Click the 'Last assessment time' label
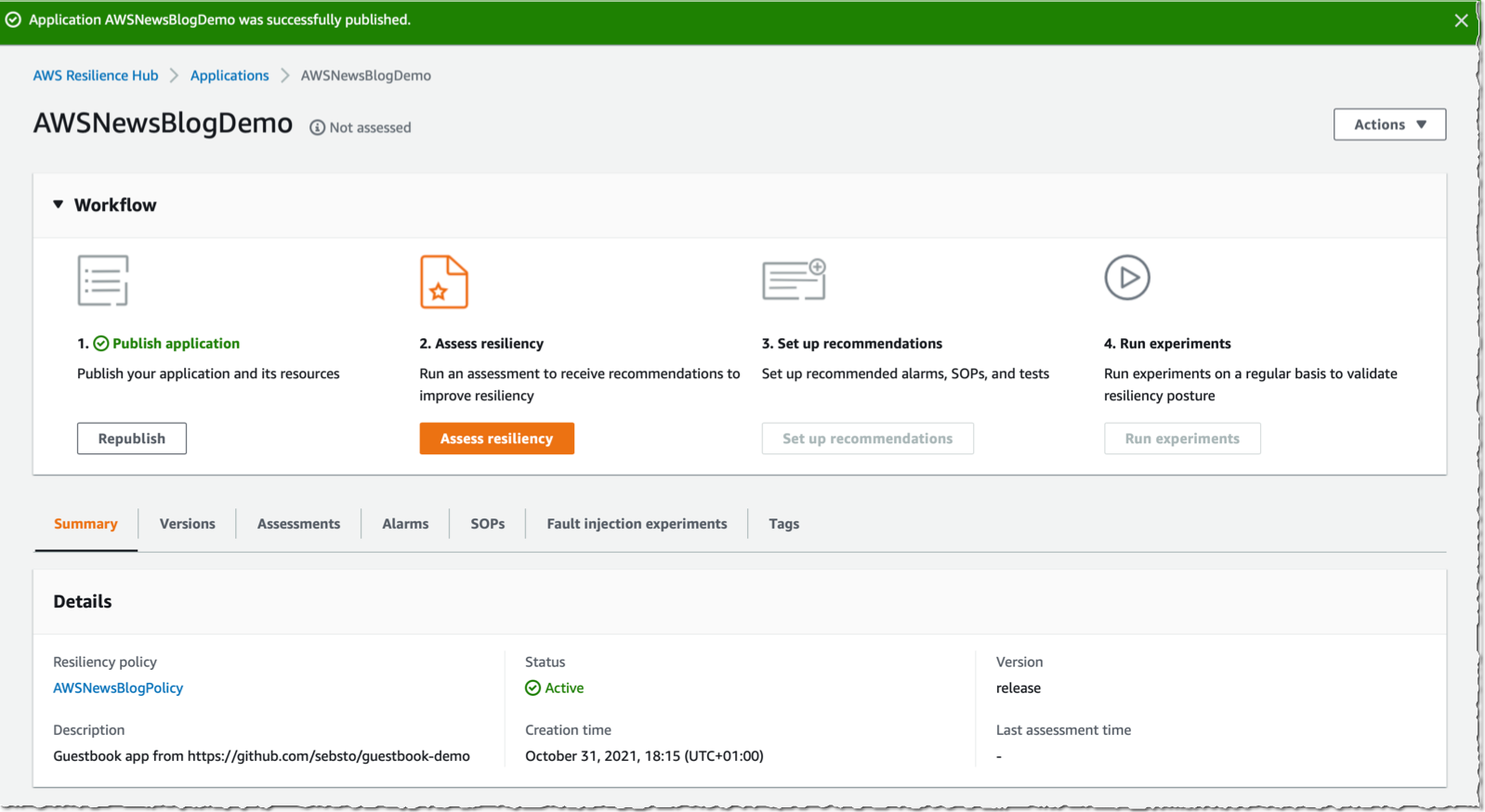The height and width of the screenshot is (812, 1485). [x=1064, y=730]
